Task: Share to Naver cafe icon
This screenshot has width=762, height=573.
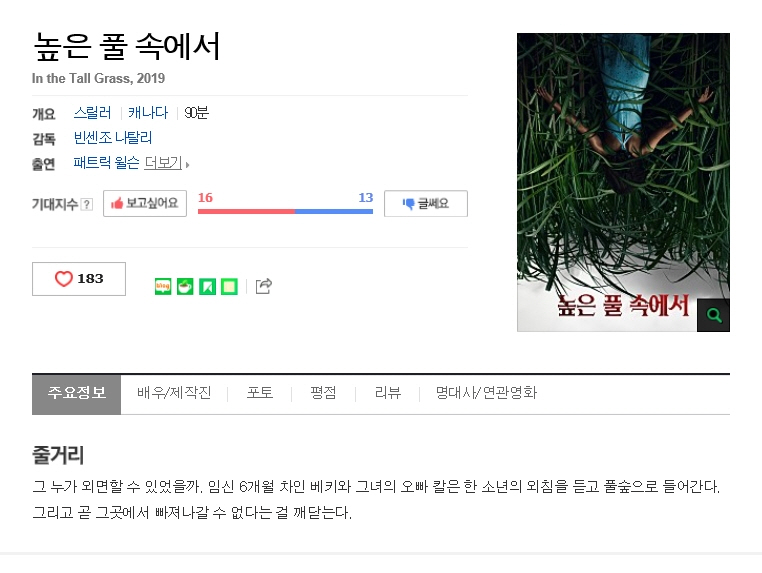Action: pos(185,286)
